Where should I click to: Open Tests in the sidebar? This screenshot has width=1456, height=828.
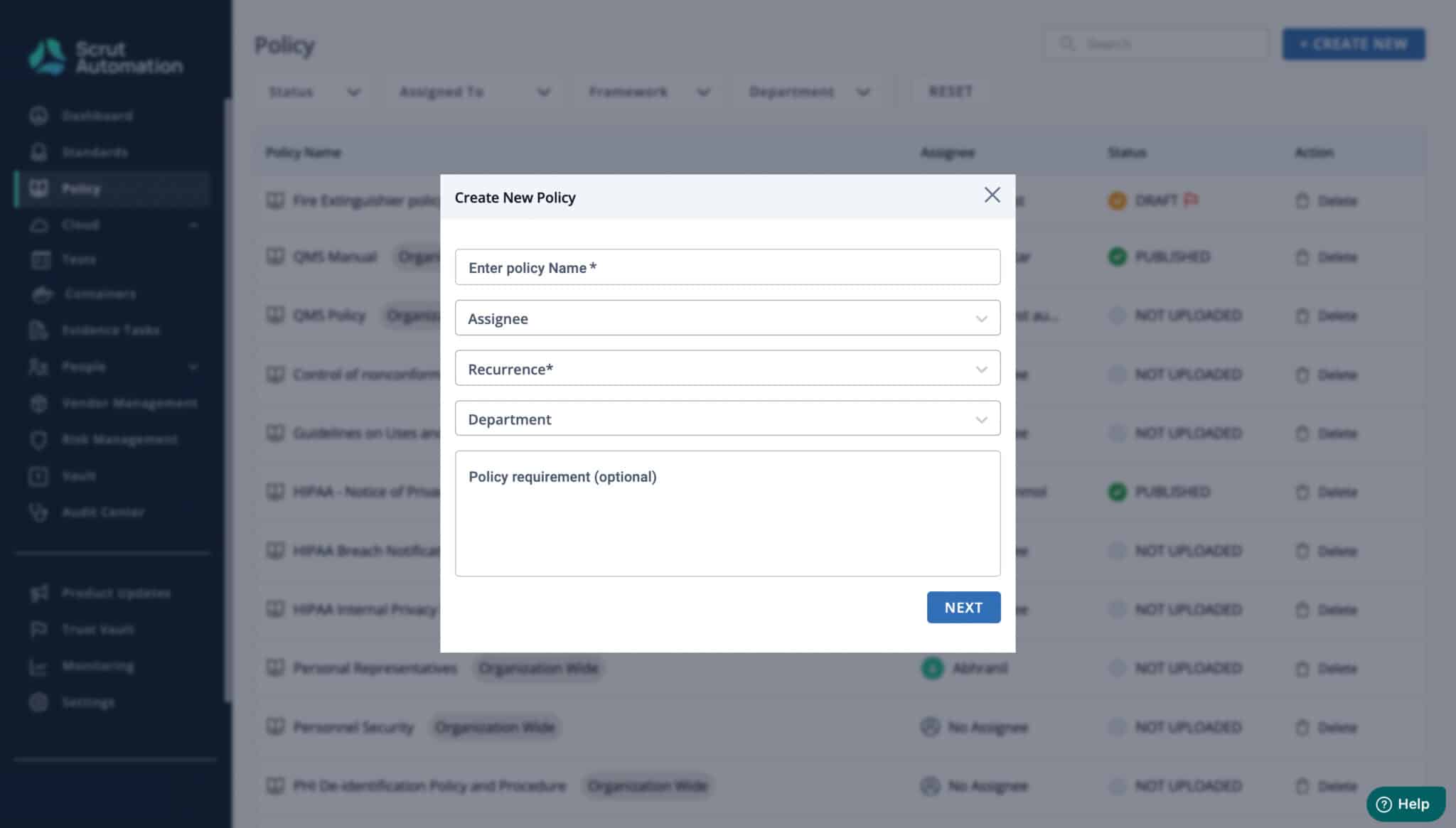(x=78, y=260)
